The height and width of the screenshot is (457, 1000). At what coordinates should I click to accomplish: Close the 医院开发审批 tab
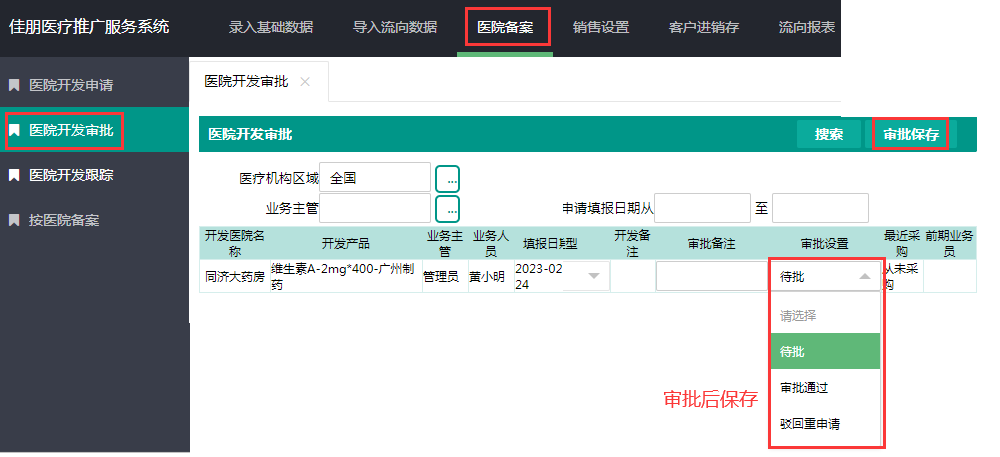(x=305, y=82)
